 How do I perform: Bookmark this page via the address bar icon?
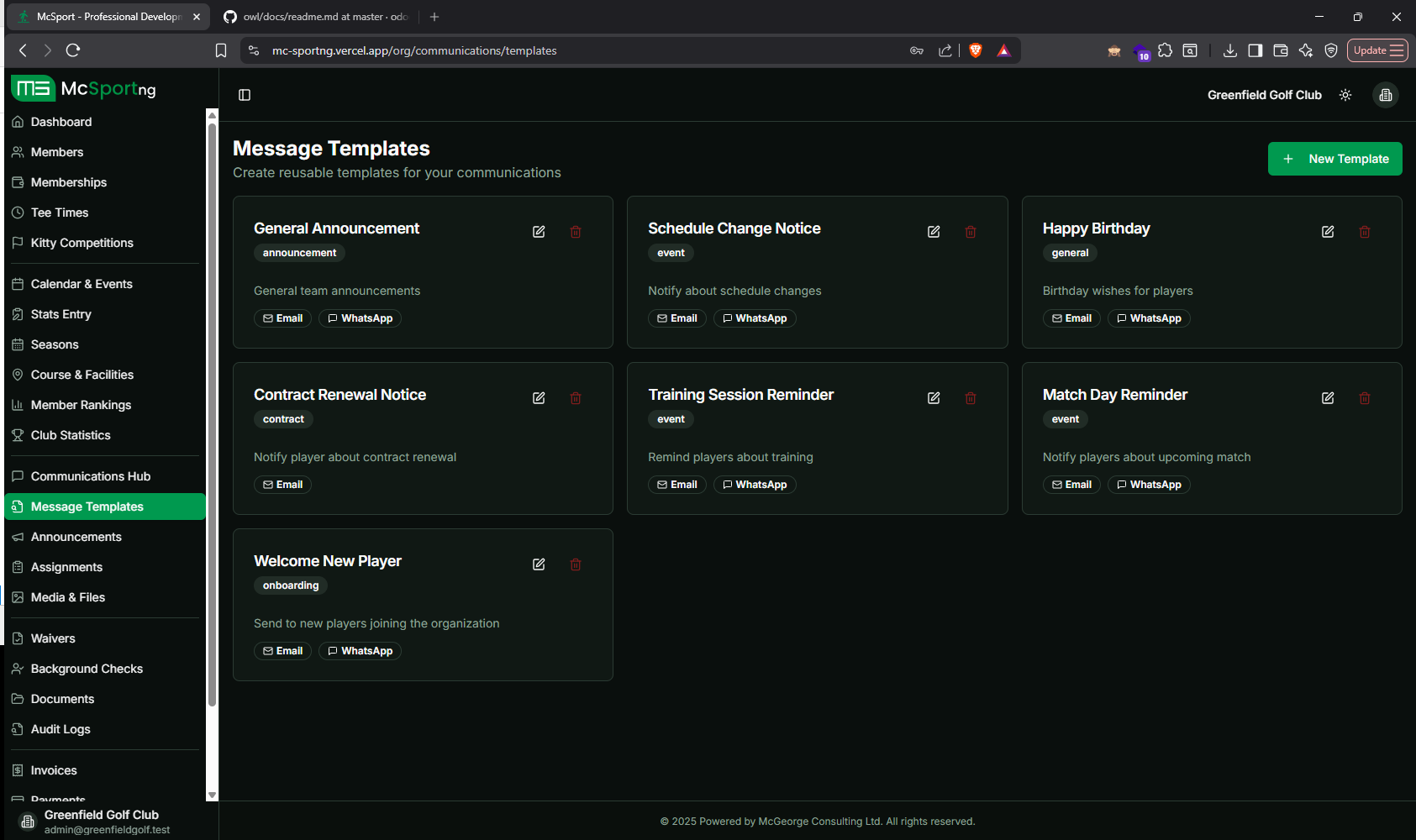(x=220, y=50)
